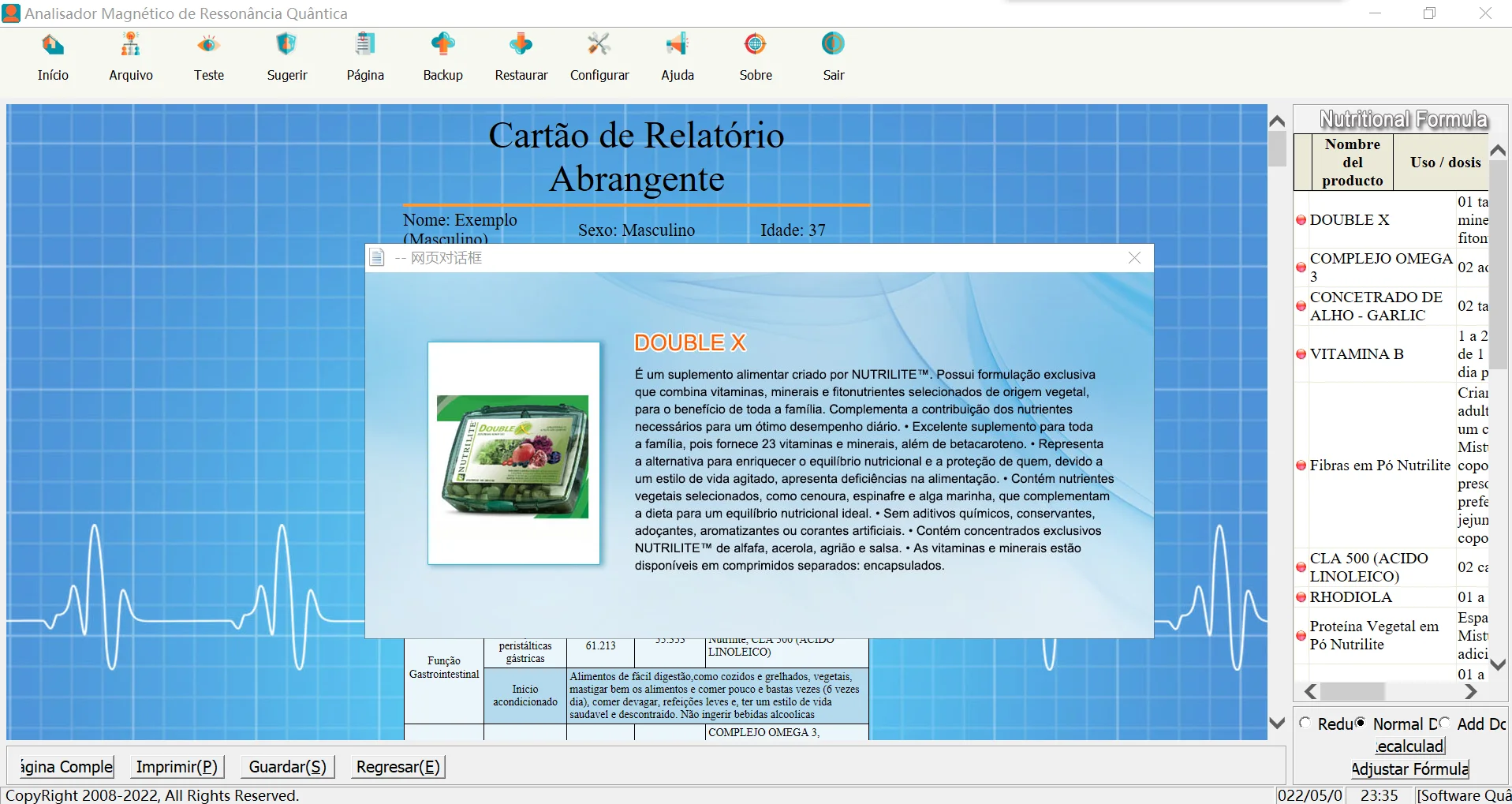This screenshot has height=804, width=1512.
Task: Click the red bullet beside DOUBLE X
Action: click(x=1301, y=220)
